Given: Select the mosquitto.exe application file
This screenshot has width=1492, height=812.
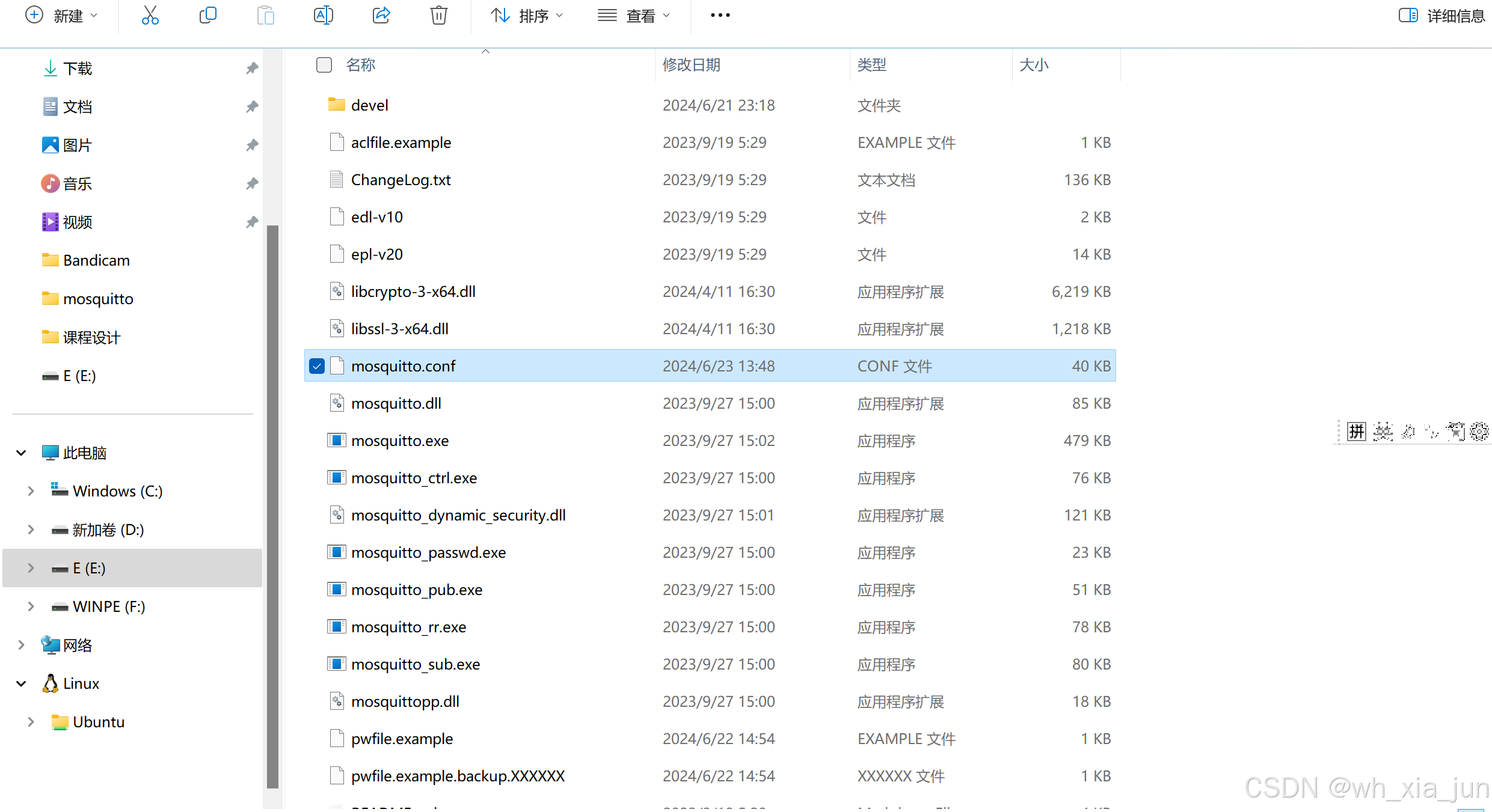Looking at the screenshot, I should tap(400, 441).
